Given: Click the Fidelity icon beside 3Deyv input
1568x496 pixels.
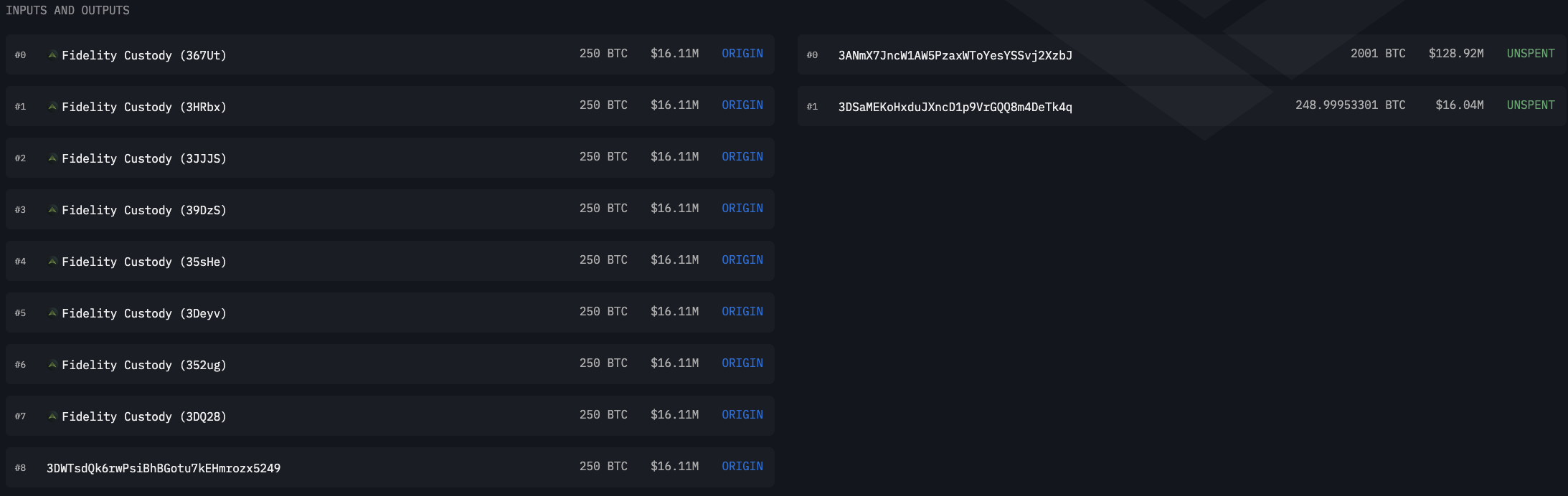Looking at the screenshot, I should 52,313.
